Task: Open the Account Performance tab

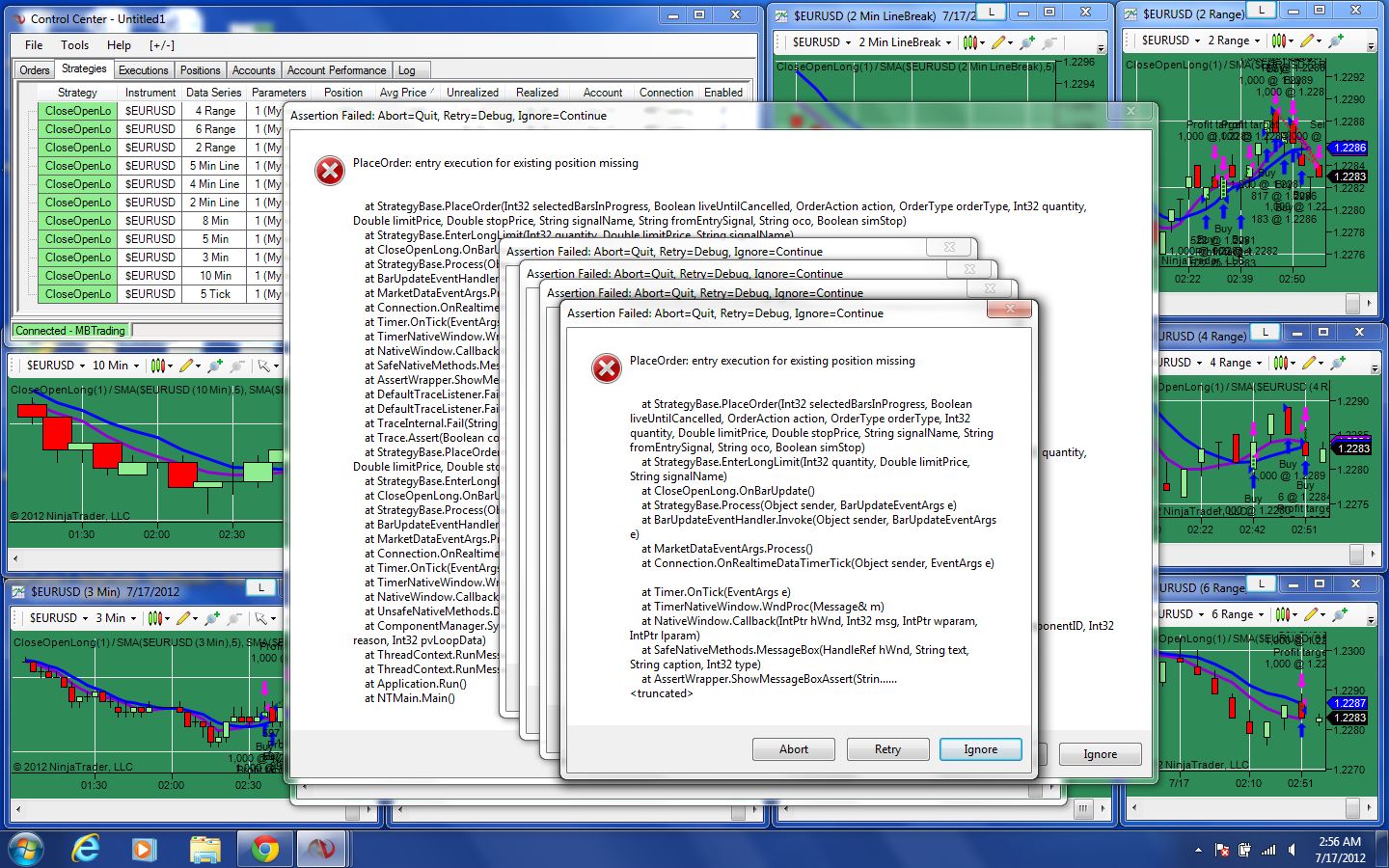Action: (x=337, y=70)
